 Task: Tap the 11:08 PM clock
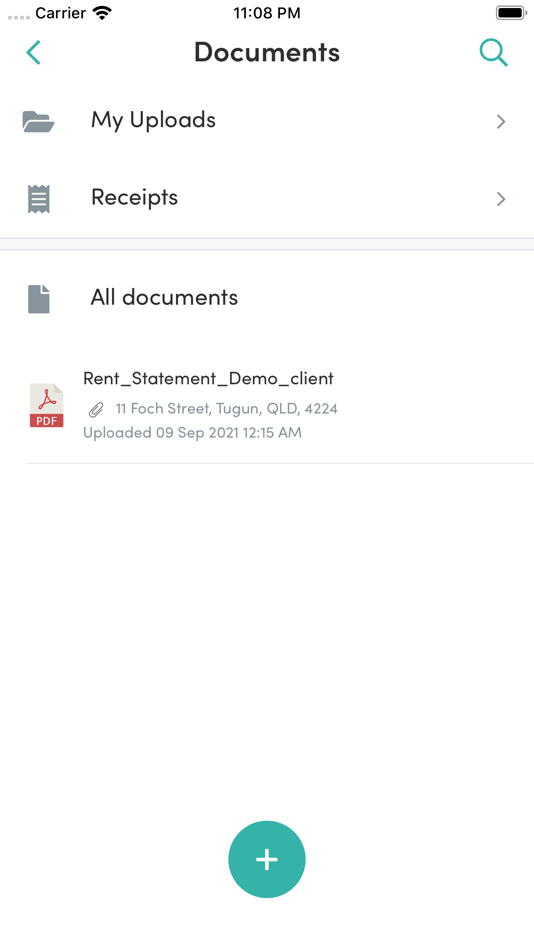(267, 13)
